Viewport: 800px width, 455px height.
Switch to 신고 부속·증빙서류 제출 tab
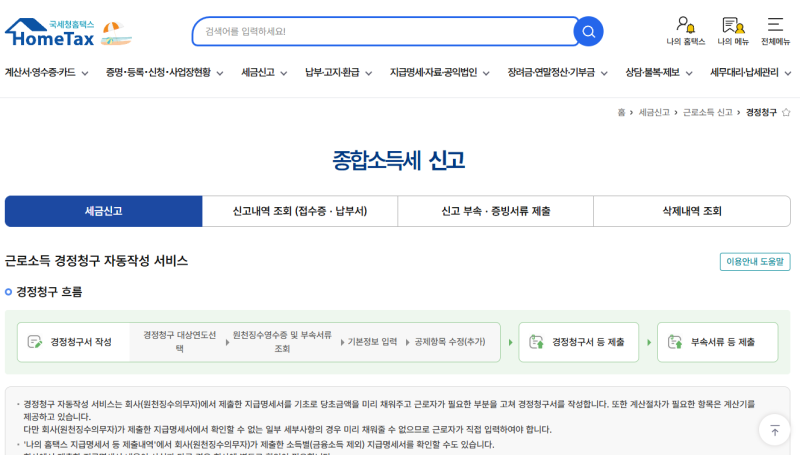click(495, 211)
